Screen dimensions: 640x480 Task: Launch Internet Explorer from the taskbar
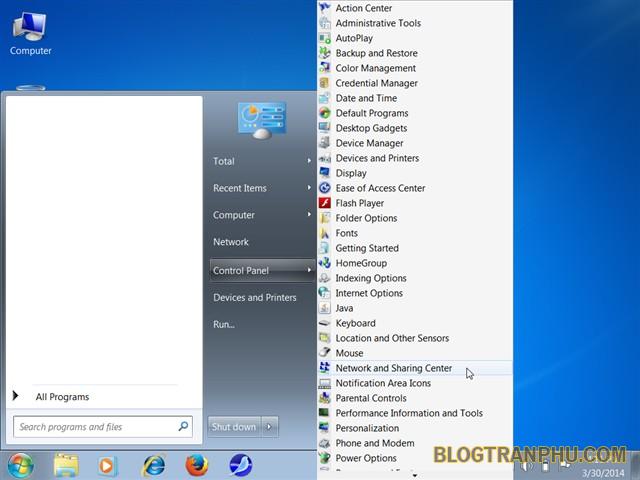(x=153, y=465)
